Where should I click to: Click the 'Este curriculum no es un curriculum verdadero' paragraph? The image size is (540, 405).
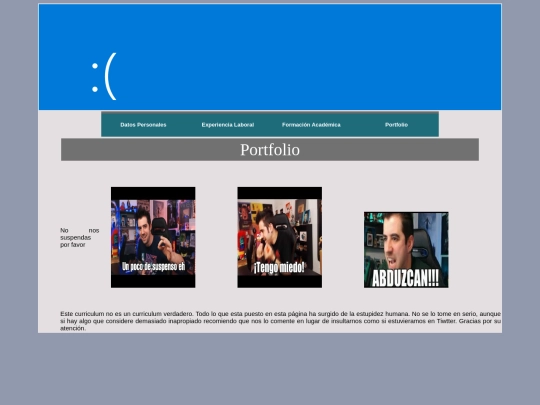[280, 321]
